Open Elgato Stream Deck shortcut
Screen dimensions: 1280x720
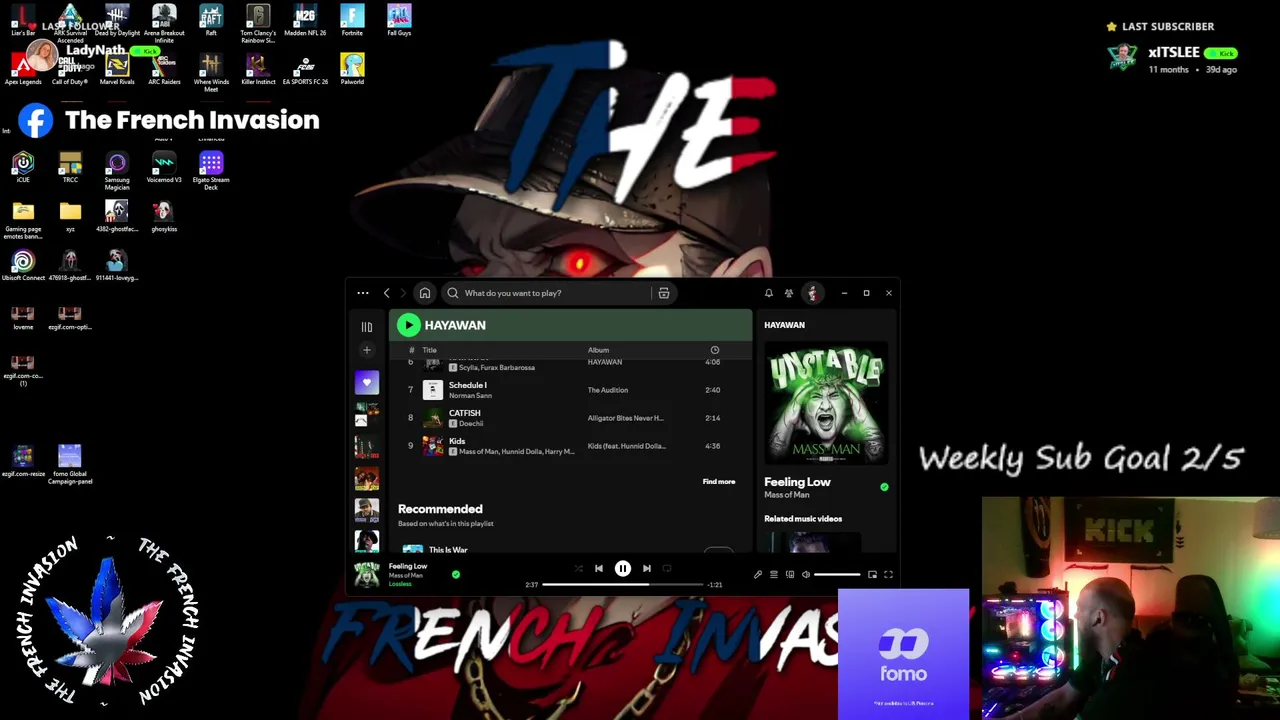pos(211,171)
